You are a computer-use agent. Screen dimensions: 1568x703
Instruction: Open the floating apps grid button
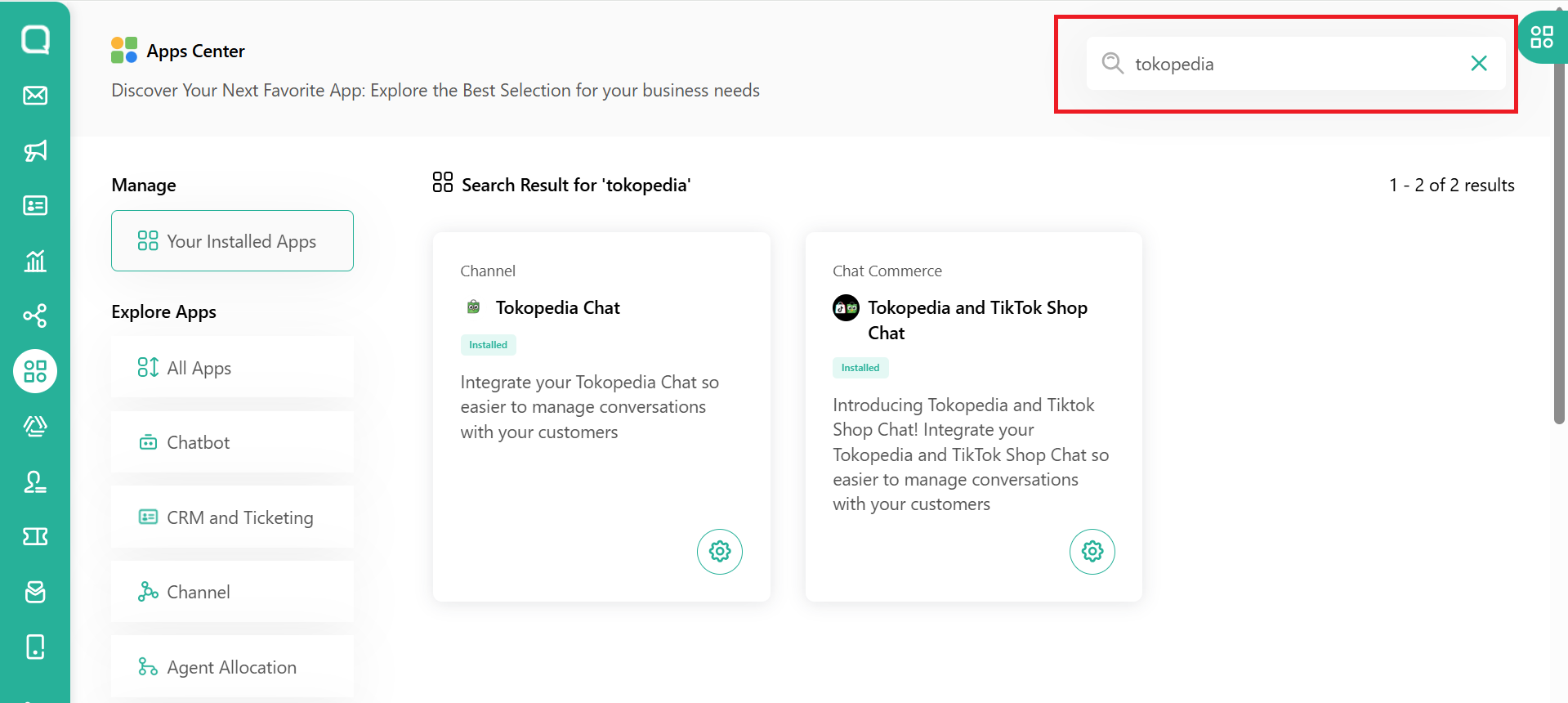(x=1542, y=38)
